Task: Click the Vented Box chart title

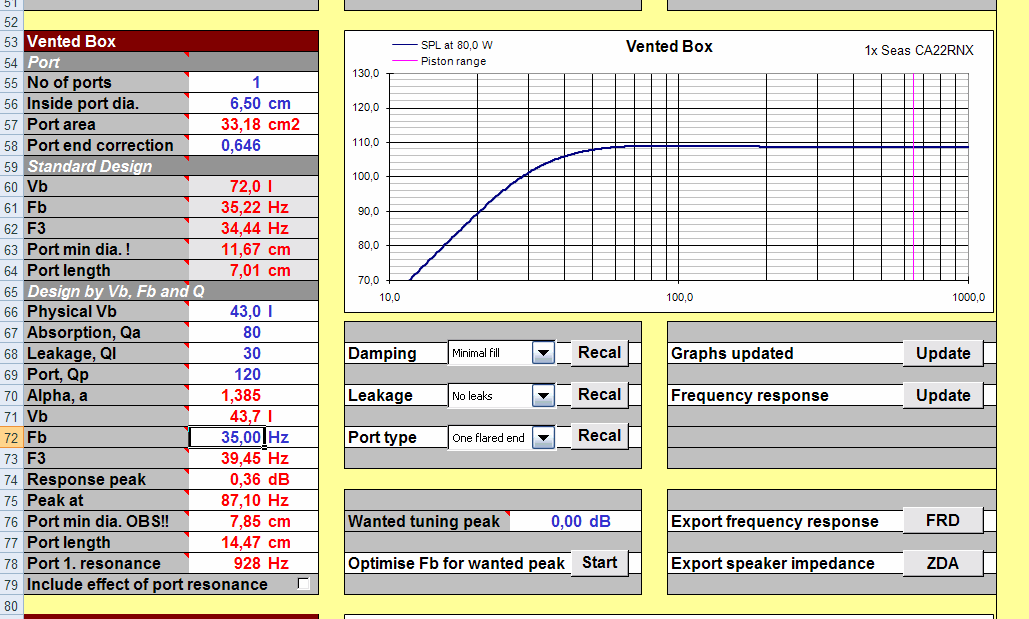Action: tap(669, 47)
